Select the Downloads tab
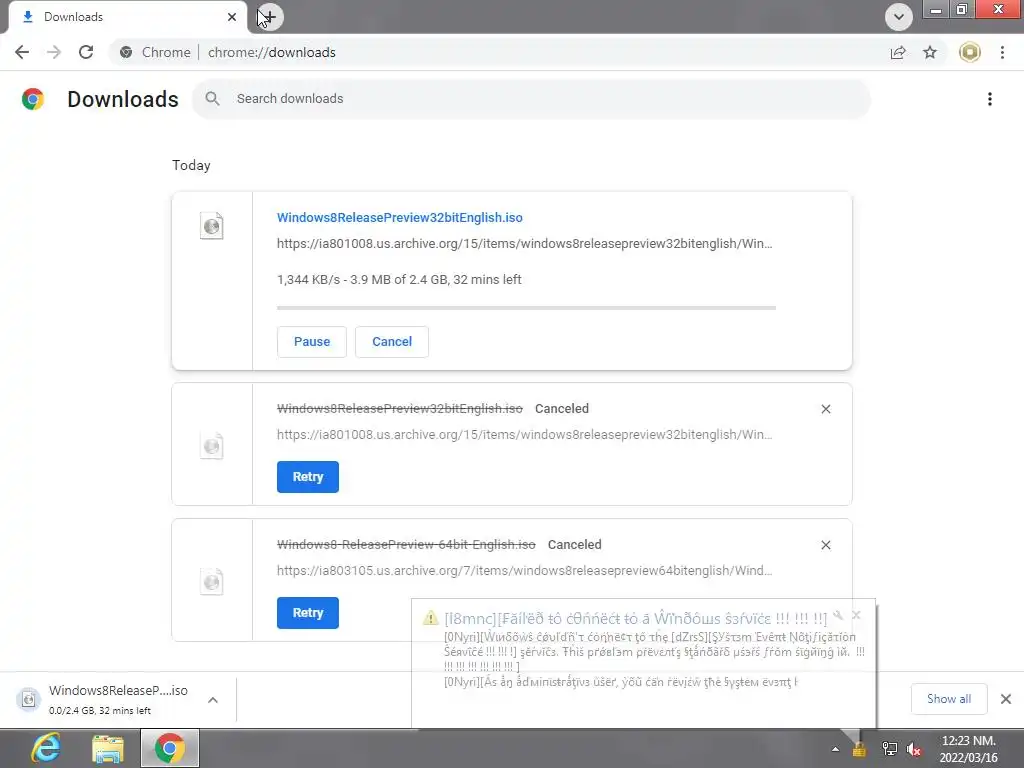Screen dimensions: 1024x768 pyautogui.click(x=128, y=17)
